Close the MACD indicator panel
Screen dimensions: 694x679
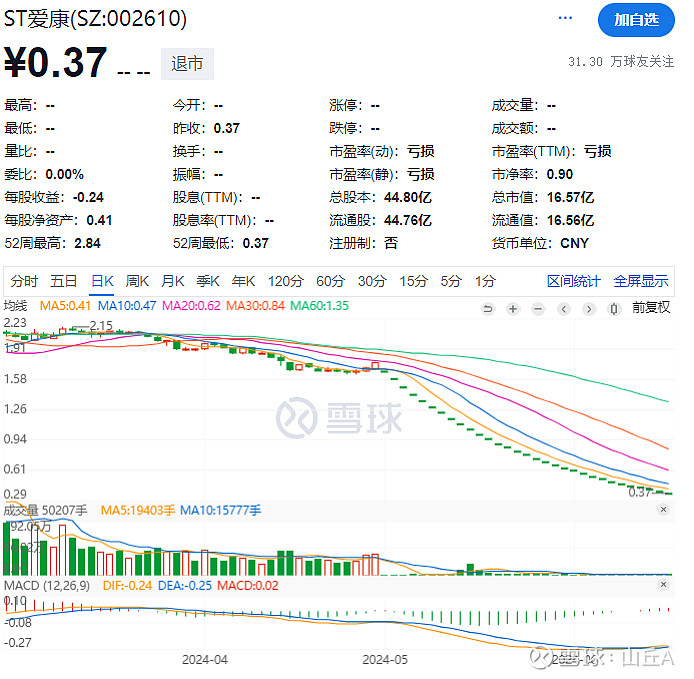pyautogui.click(x=663, y=585)
